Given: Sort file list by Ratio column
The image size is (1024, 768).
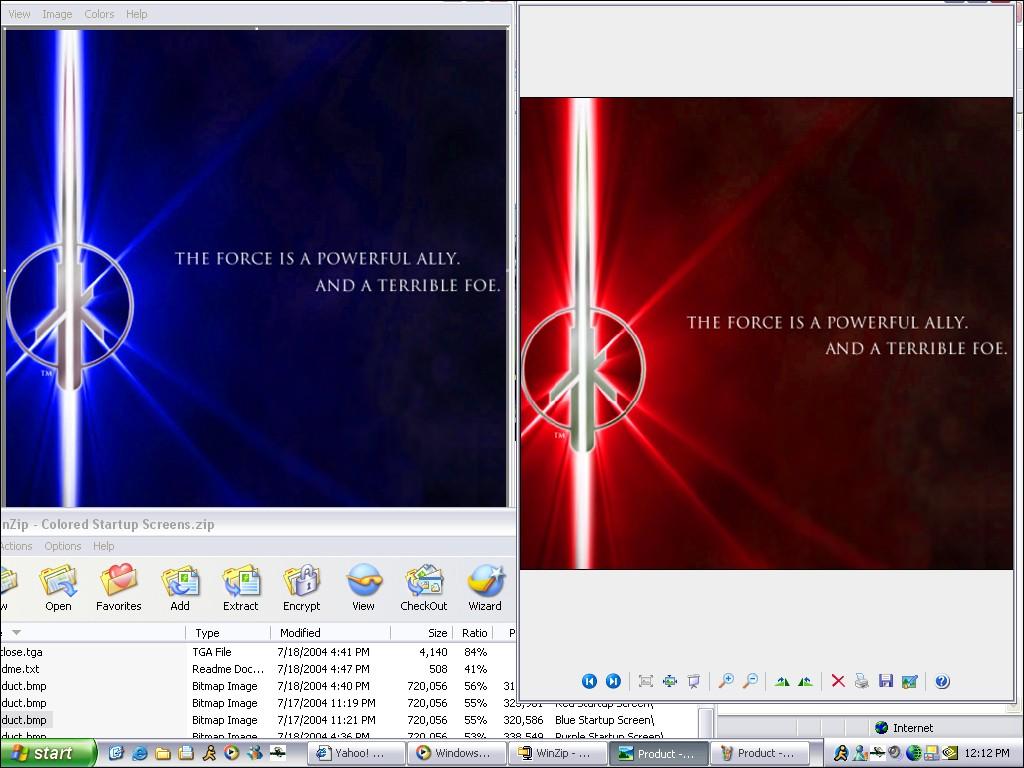Looking at the screenshot, I should tap(474, 633).
